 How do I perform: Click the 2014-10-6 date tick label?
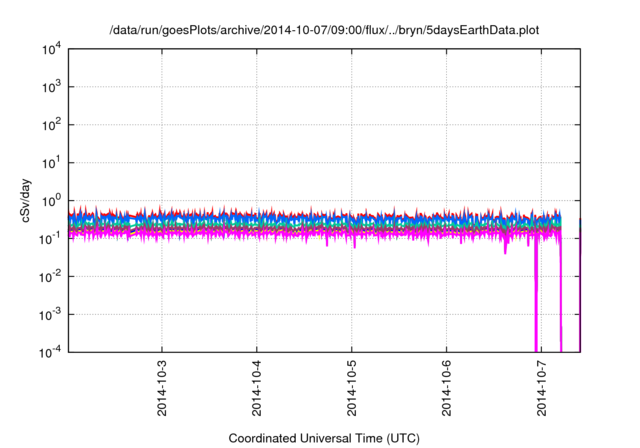tap(447, 388)
